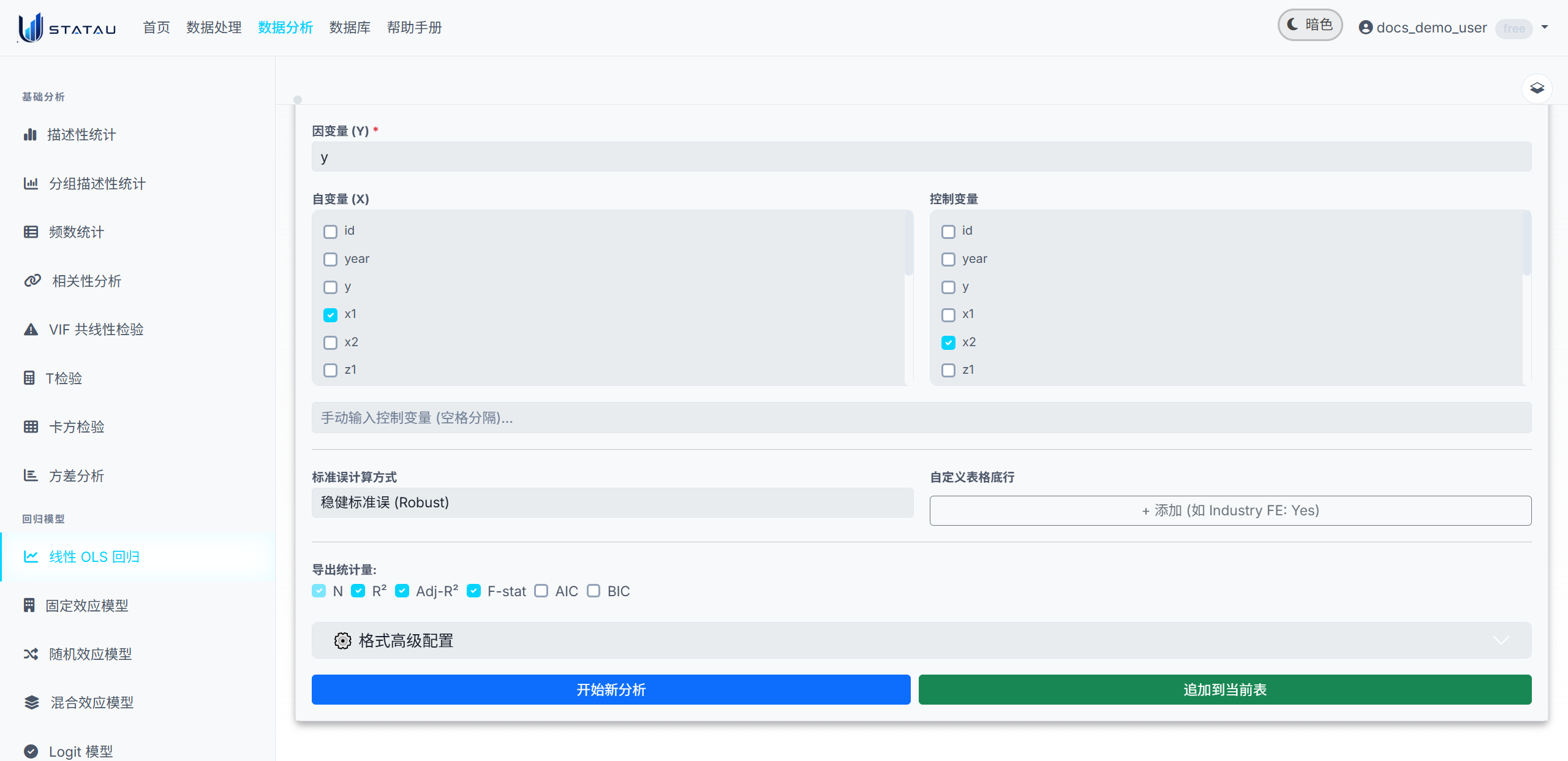Check y in the 控制变量 list

click(x=948, y=287)
